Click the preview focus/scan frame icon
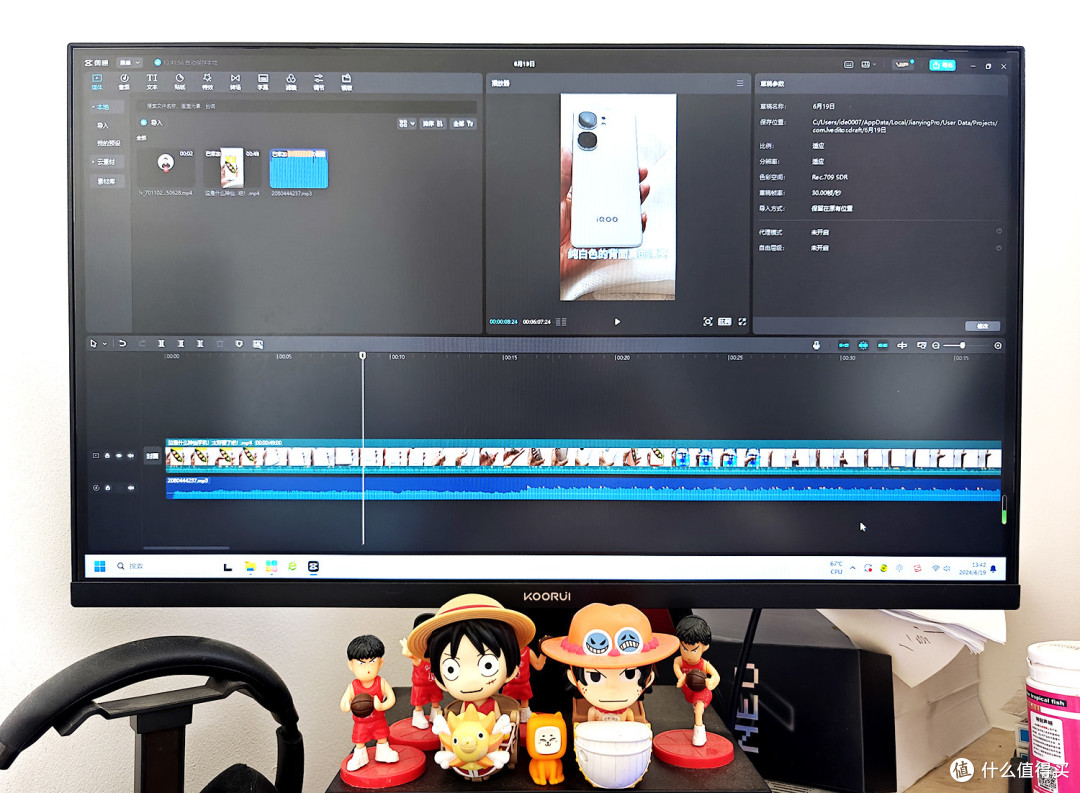The image size is (1080, 793). tap(707, 322)
